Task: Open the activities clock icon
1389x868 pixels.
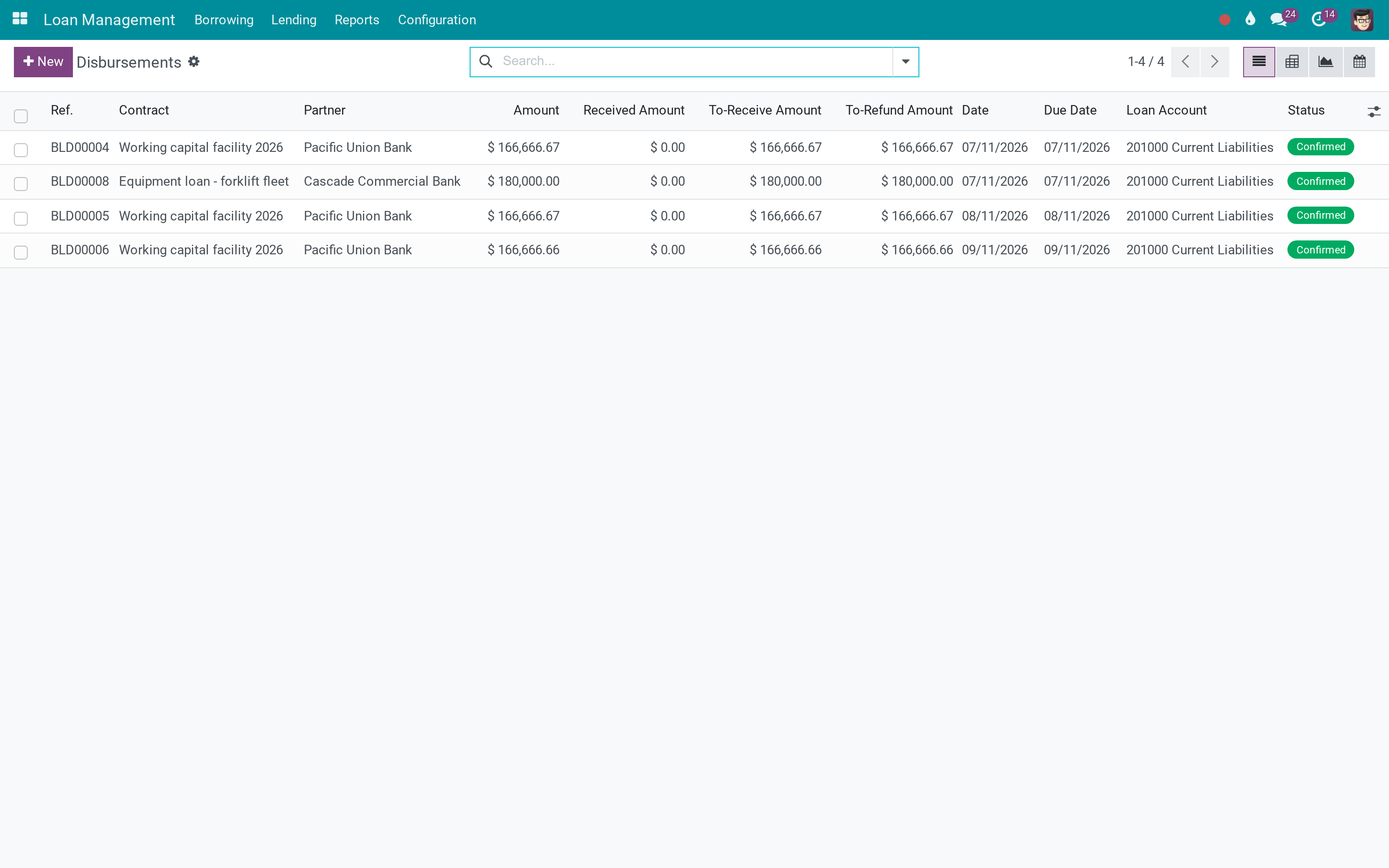Action: pos(1318,20)
